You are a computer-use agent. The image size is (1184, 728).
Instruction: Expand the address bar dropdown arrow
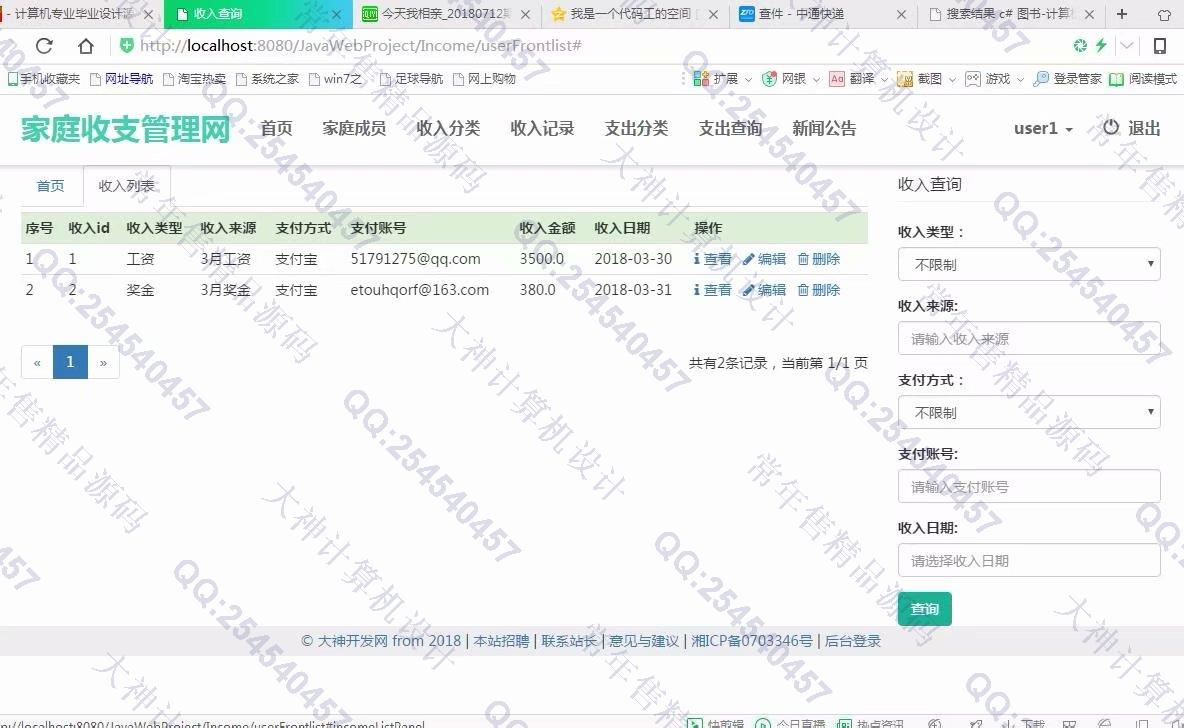coord(1127,45)
